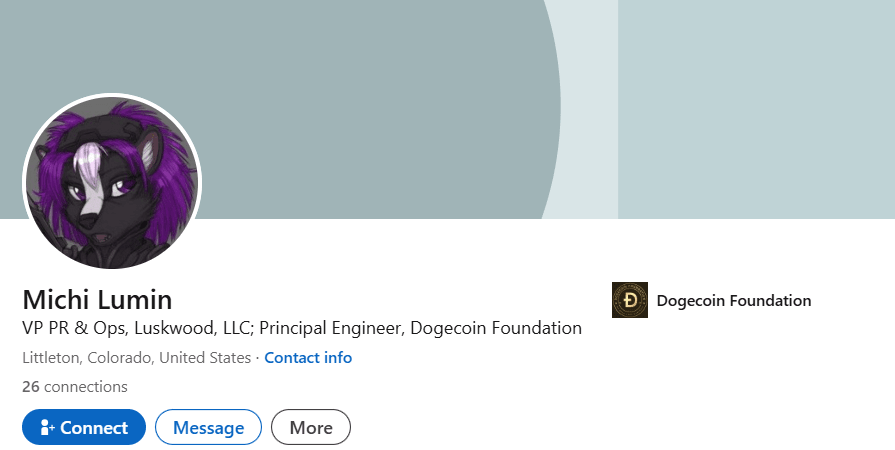Click the Michi Lumin name heading
The width and height of the screenshot is (895, 450).
point(97,299)
